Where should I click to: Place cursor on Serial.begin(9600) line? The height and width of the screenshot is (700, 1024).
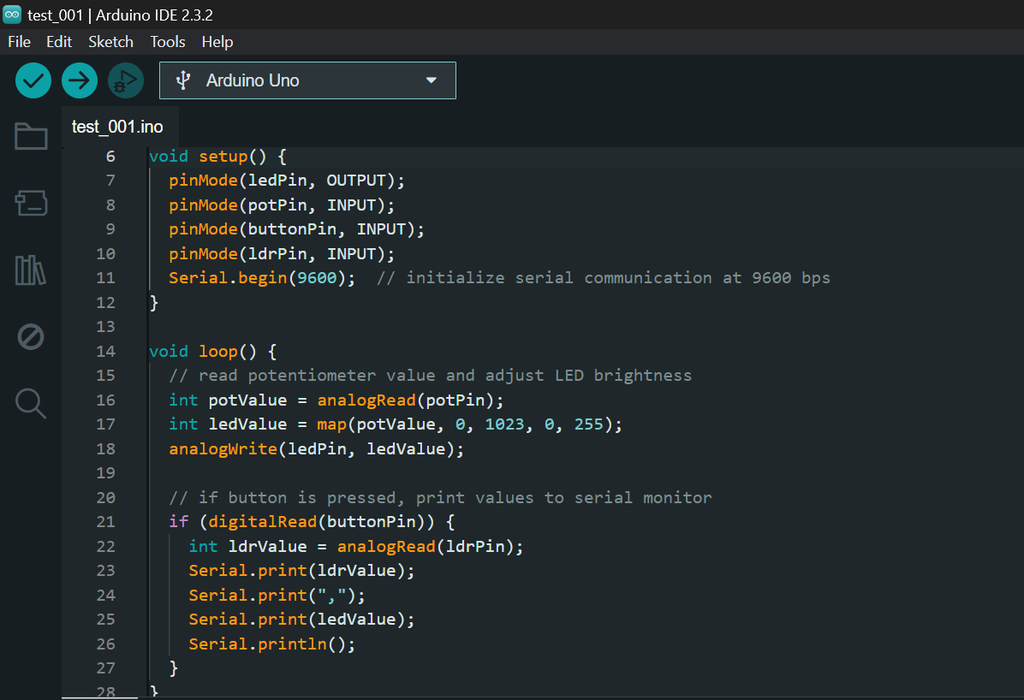click(x=262, y=278)
